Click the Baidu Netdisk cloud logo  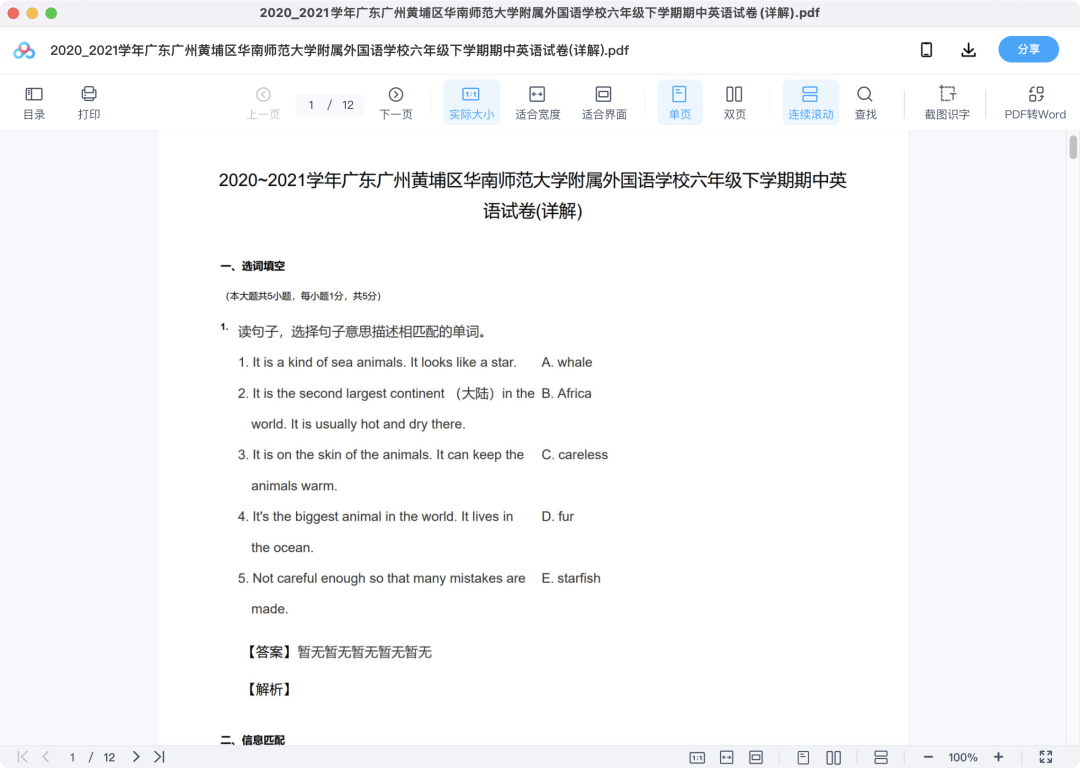click(24, 50)
